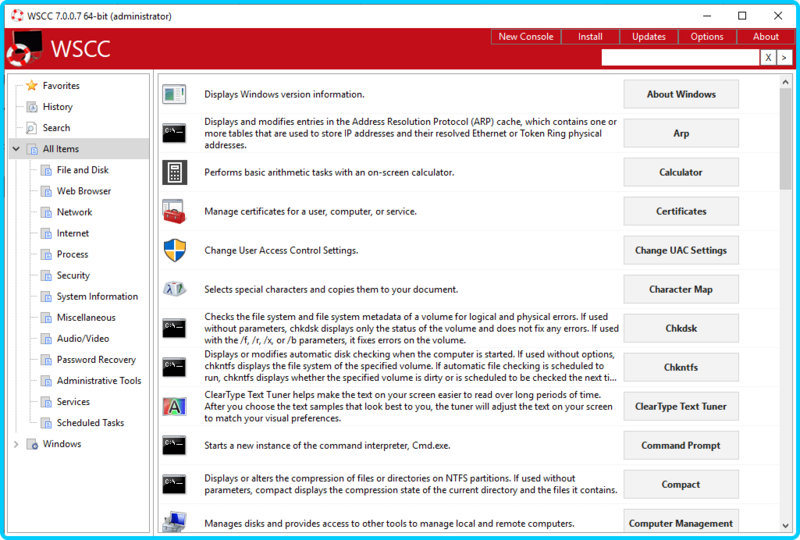Image resolution: width=800 pixels, height=540 pixels.
Task: Open the Install menu
Action: [x=590, y=37]
